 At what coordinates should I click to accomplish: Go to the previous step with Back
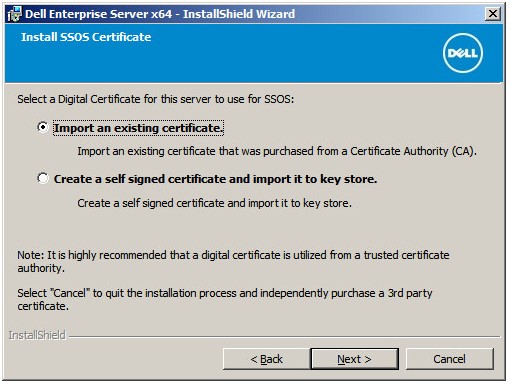click(266, 359)
